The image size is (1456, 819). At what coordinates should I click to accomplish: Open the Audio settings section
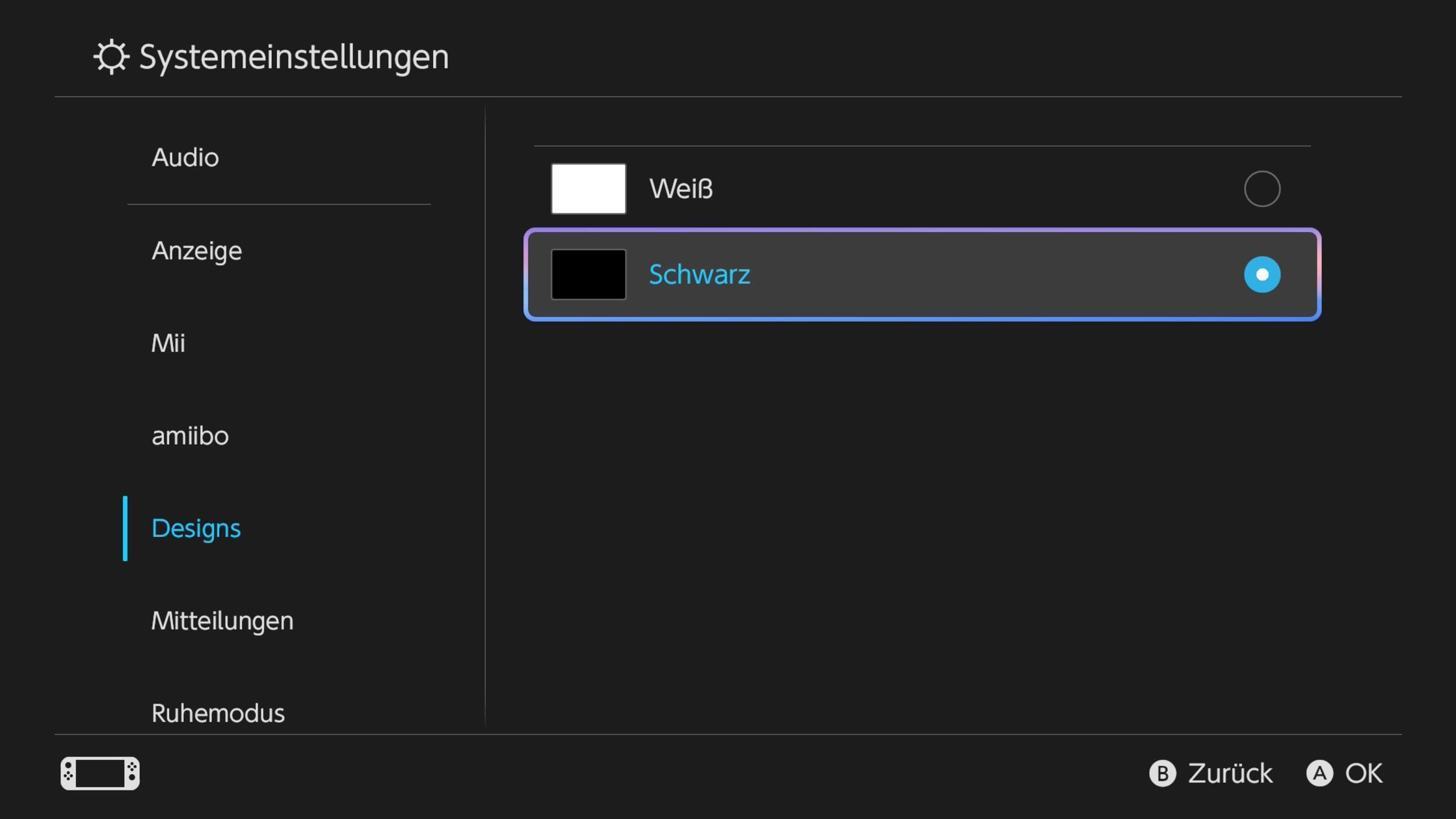[185, 157]
